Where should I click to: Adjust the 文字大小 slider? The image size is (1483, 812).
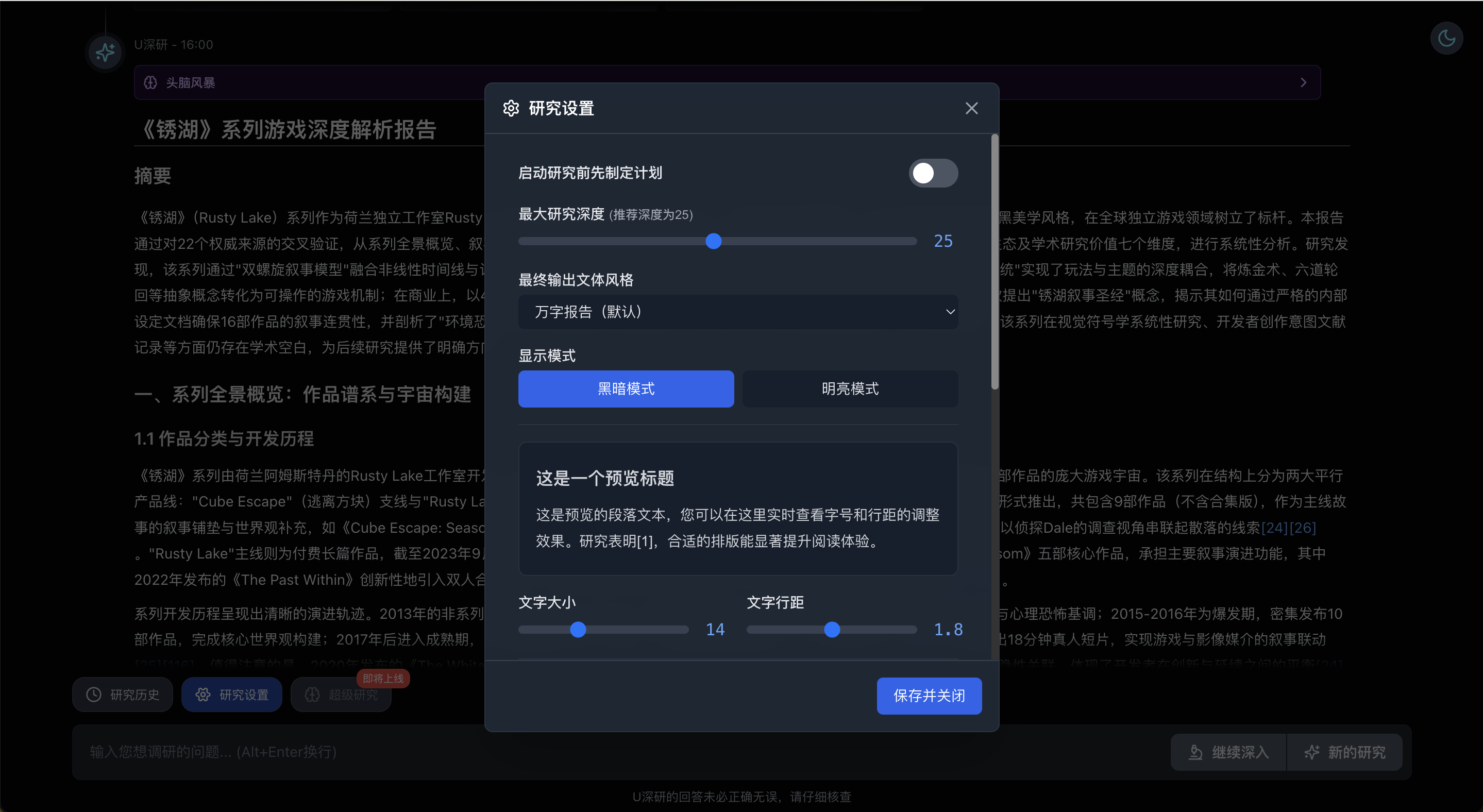(603, 630)
